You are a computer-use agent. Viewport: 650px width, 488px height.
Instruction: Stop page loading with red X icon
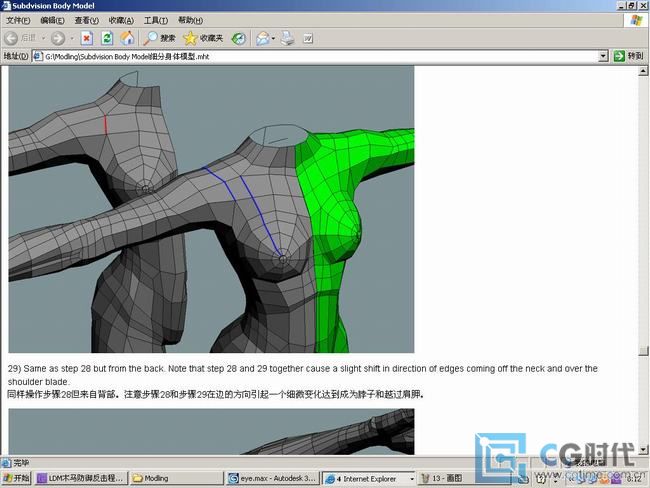coord(86,38)
